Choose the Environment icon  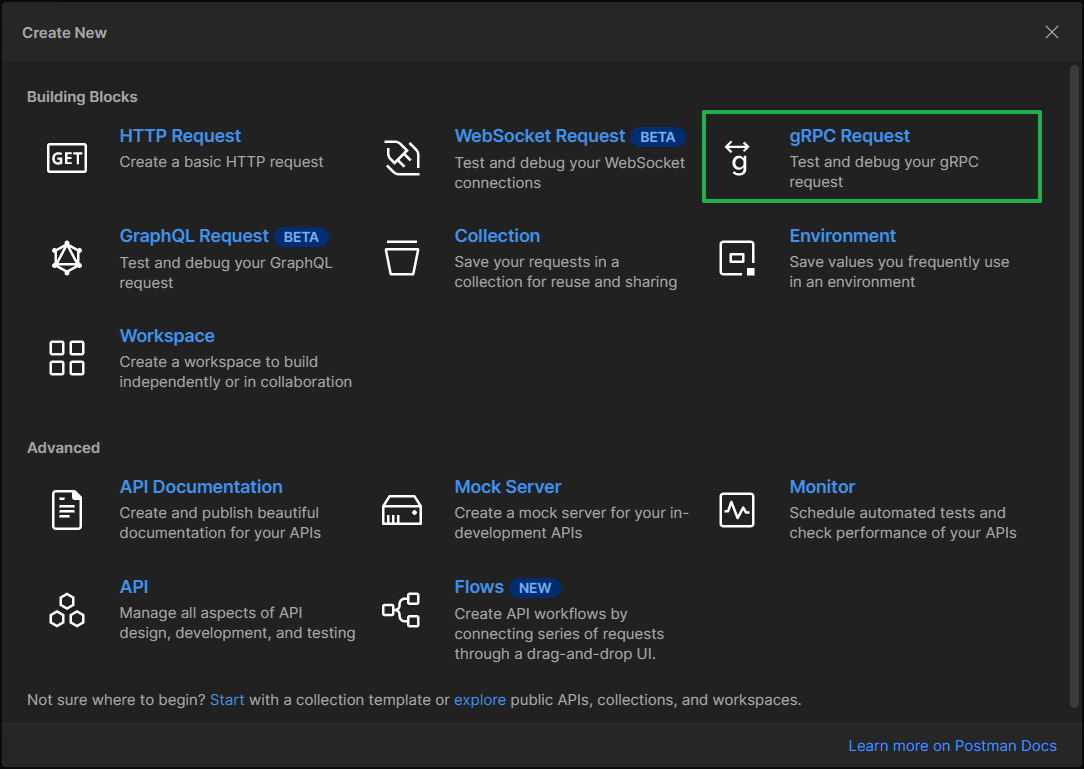(x=737, y=258)
